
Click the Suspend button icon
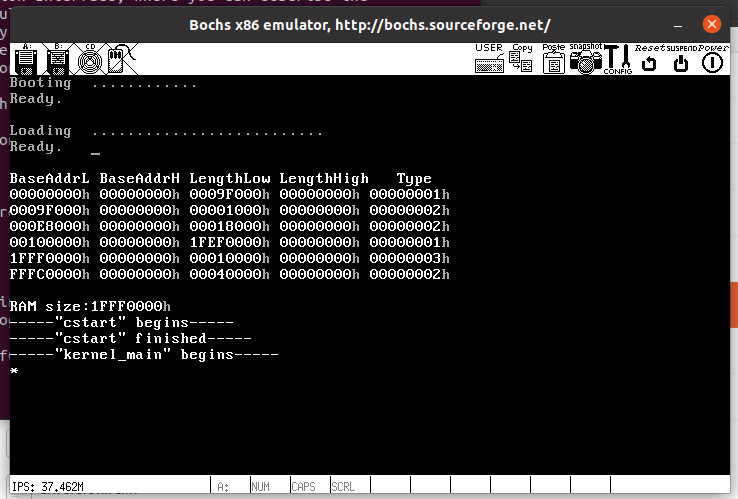pyautogui.click(x=681, y=58)
